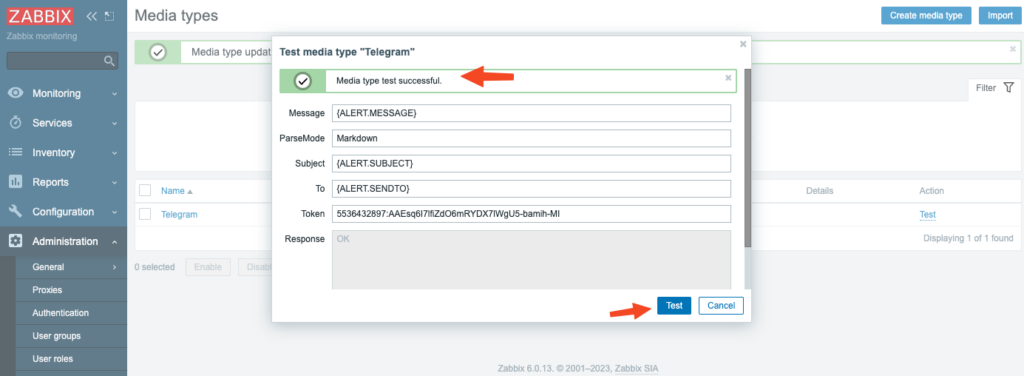Click the dialog vertical scrollbar
This screenshot has width=1024, height=376.
pyautogui.click(x=747, y=157)
